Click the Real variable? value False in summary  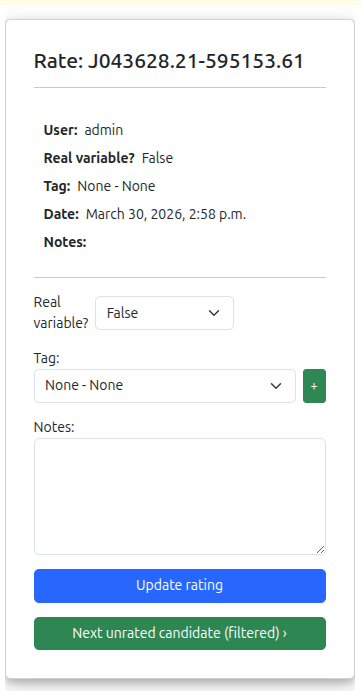[x=157, y=158]
